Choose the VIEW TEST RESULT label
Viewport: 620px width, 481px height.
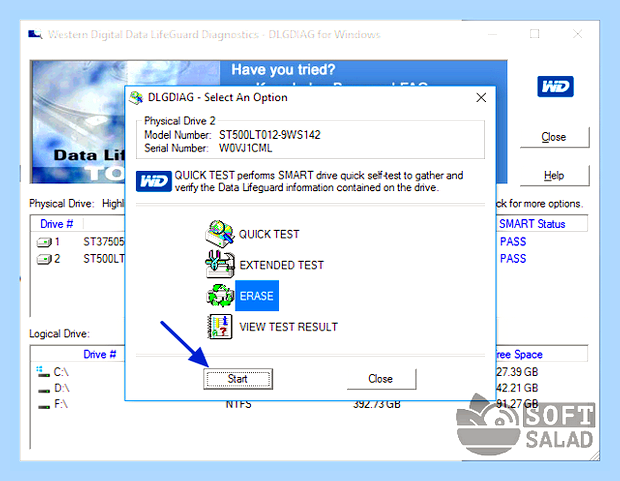coord(288,327)
